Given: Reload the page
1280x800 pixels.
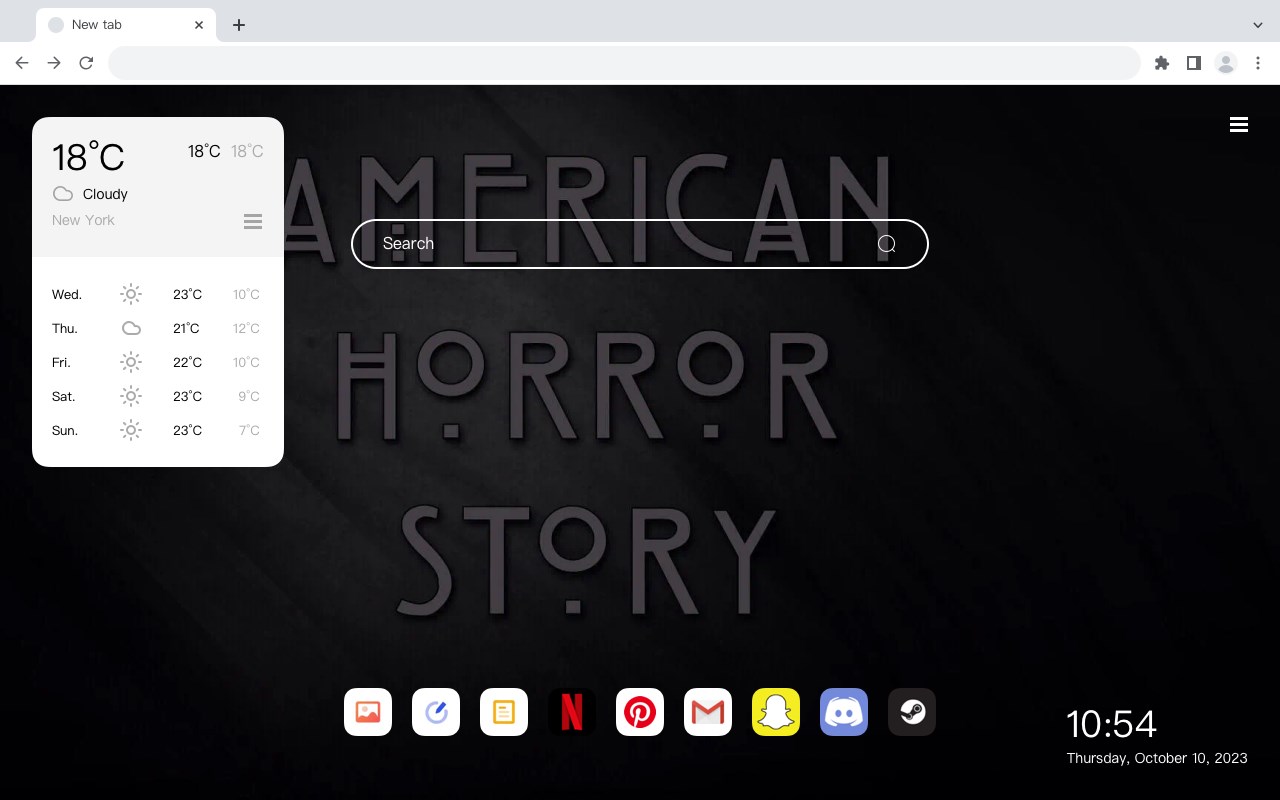Looking at the screenshot, I should [x=86, y=63].
